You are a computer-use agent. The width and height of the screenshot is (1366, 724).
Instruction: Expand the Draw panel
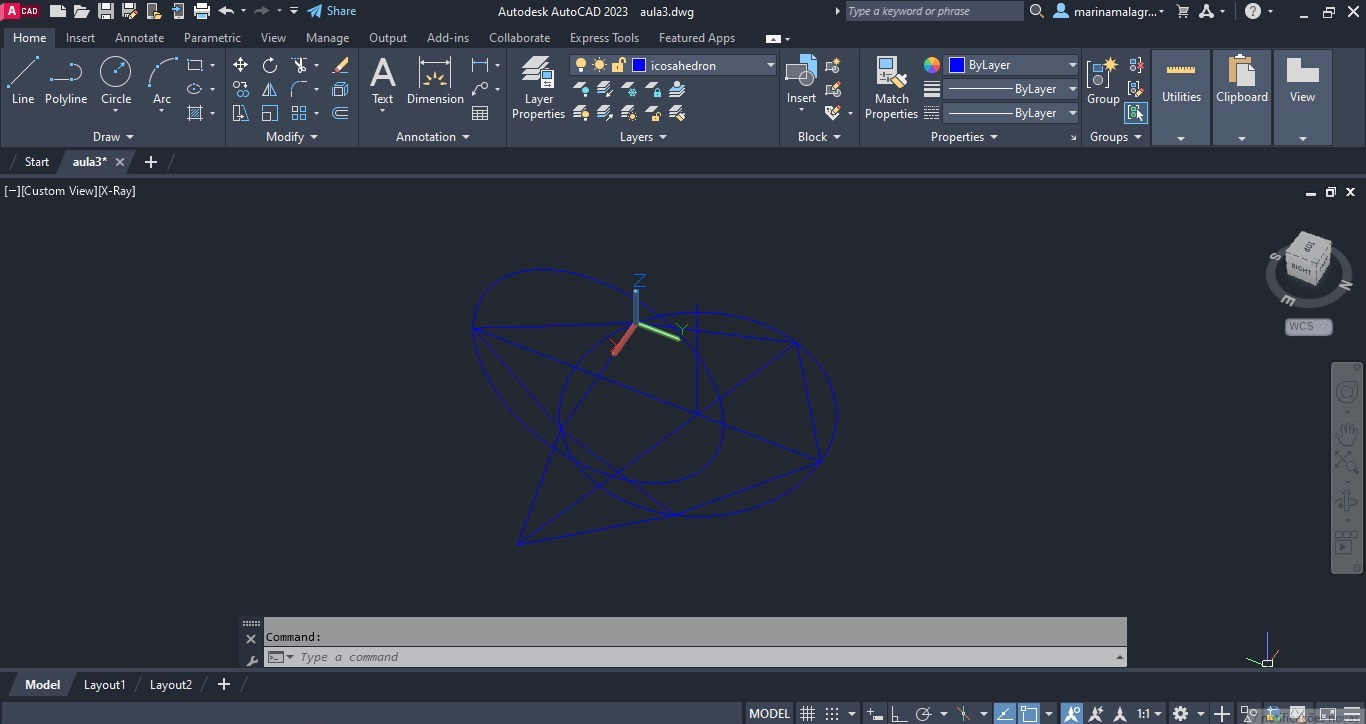(113, 137)
